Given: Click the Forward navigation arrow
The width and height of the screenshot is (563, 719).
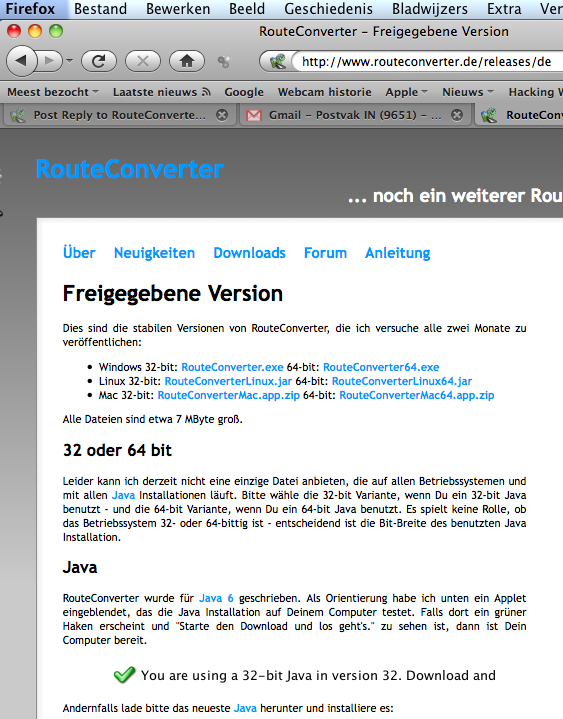Looking at the screenshot, I should point(50,61).
